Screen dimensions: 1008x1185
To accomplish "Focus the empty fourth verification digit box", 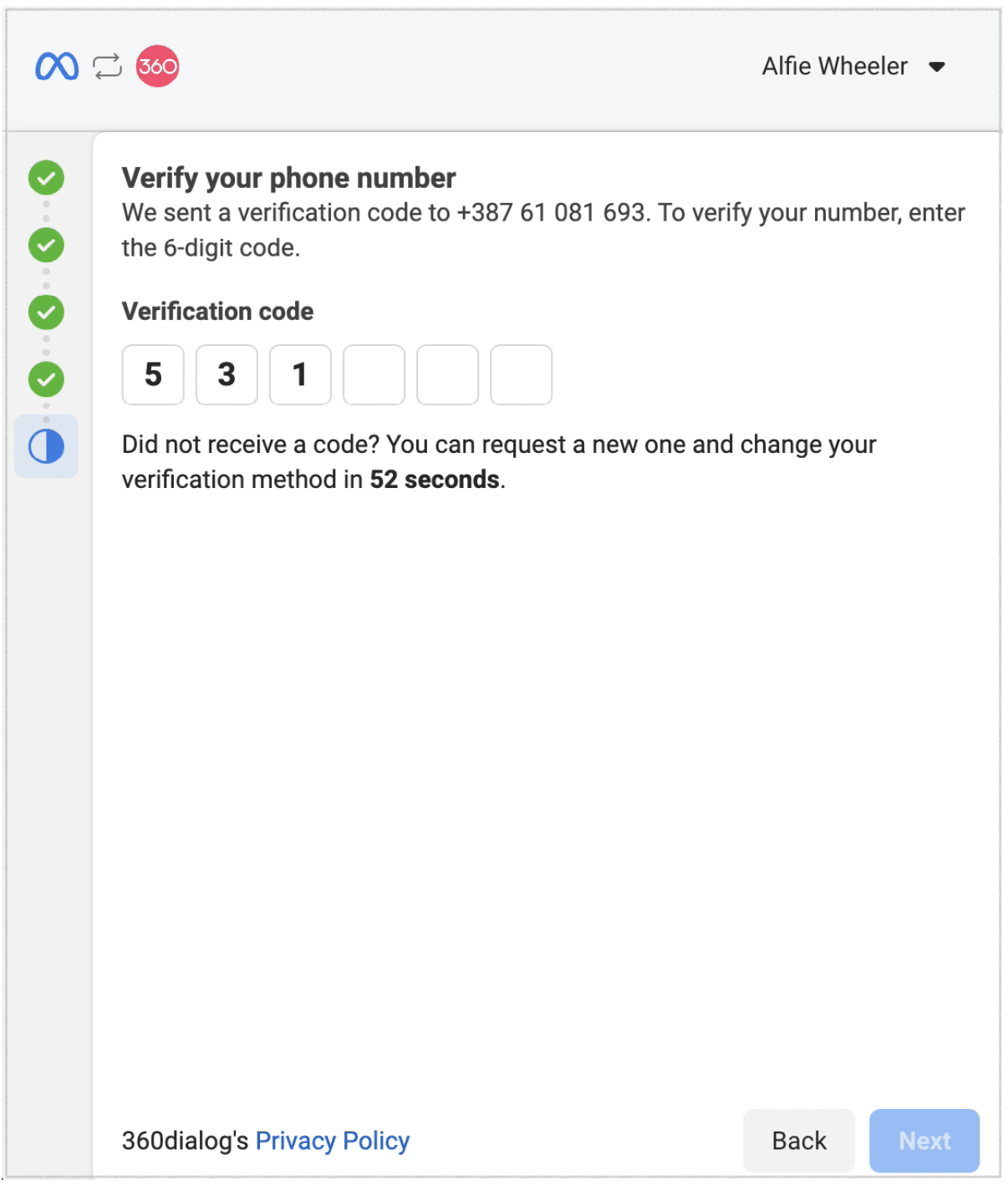I will [x=374, y=374].
